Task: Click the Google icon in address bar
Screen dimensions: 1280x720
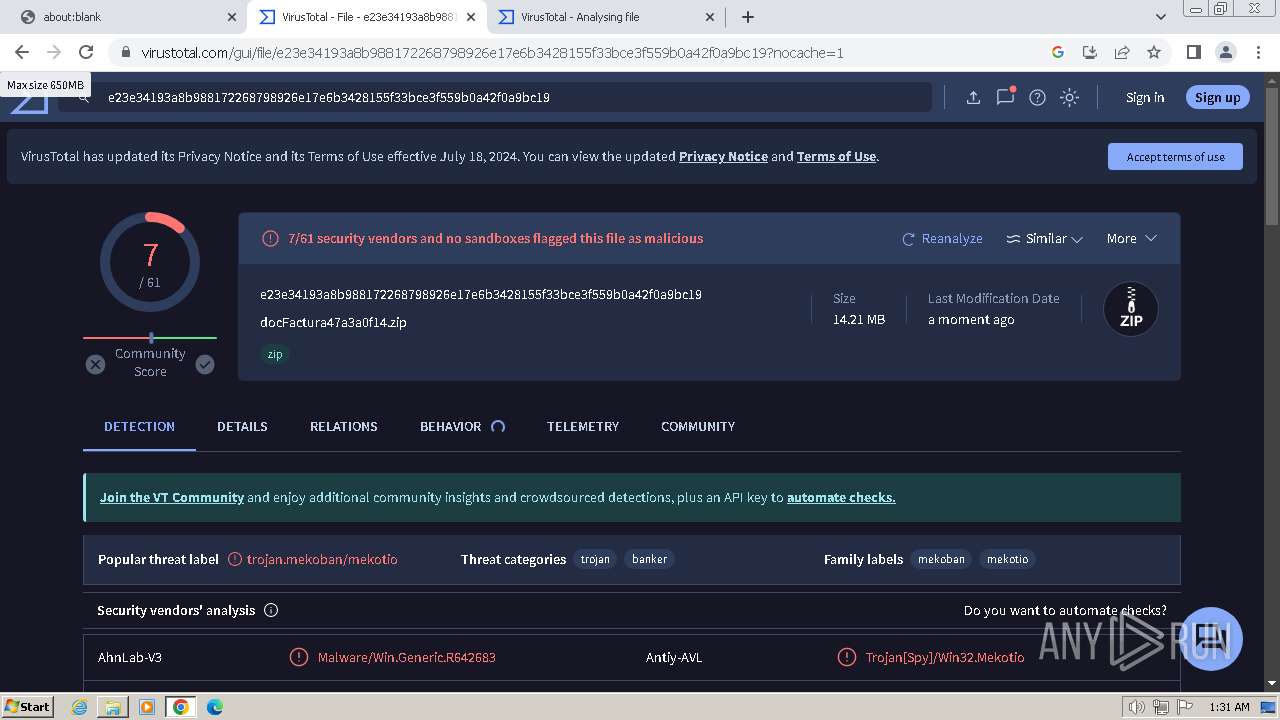Action: point(1058,52)
